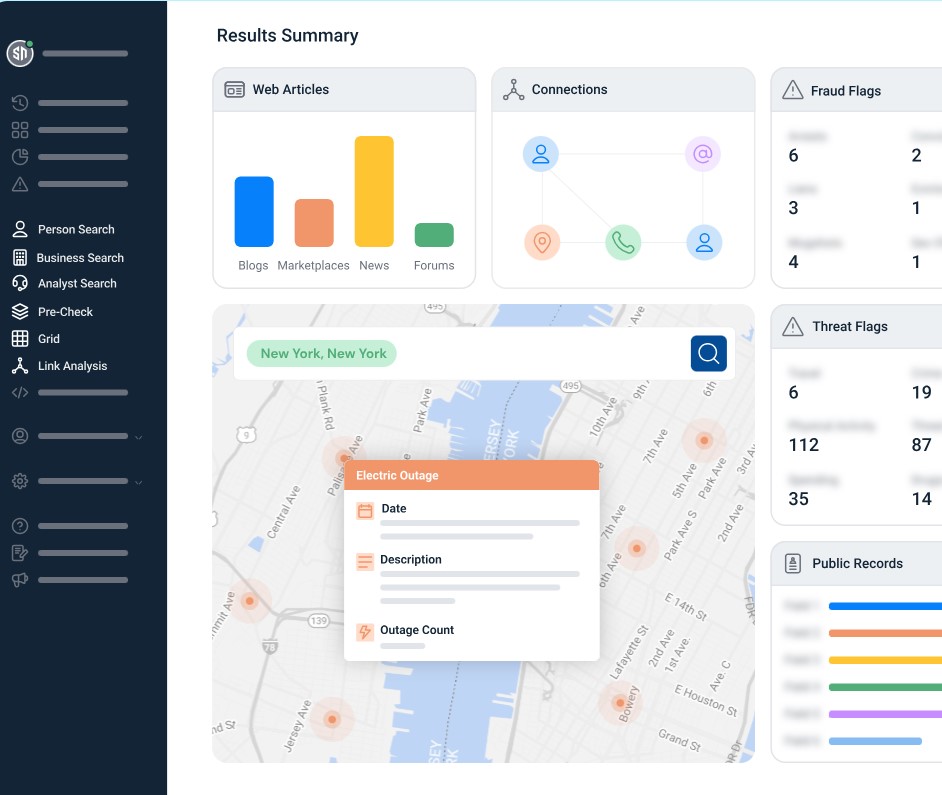Expand the settings sidebar chevron
The width and height of the screenshot is (942, 795).
click(138, 482)
